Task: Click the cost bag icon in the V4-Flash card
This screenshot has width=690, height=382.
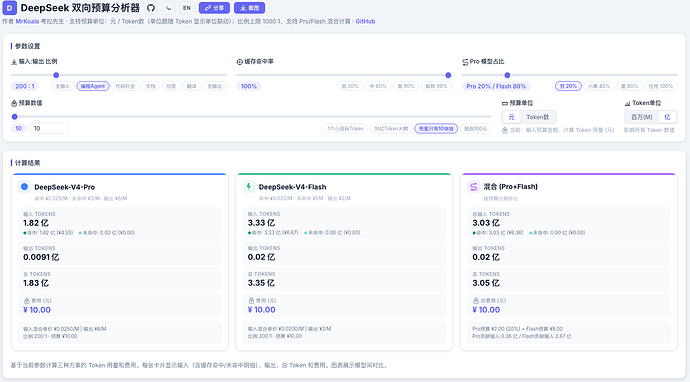Action: [251, 301]
